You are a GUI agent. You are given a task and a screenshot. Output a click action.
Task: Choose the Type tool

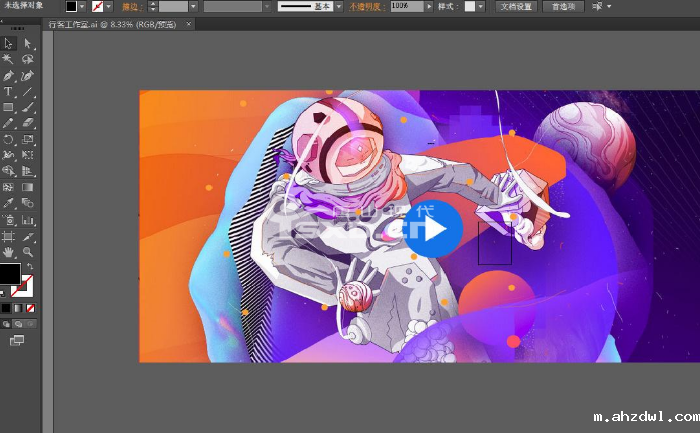(x=8, y=91)
